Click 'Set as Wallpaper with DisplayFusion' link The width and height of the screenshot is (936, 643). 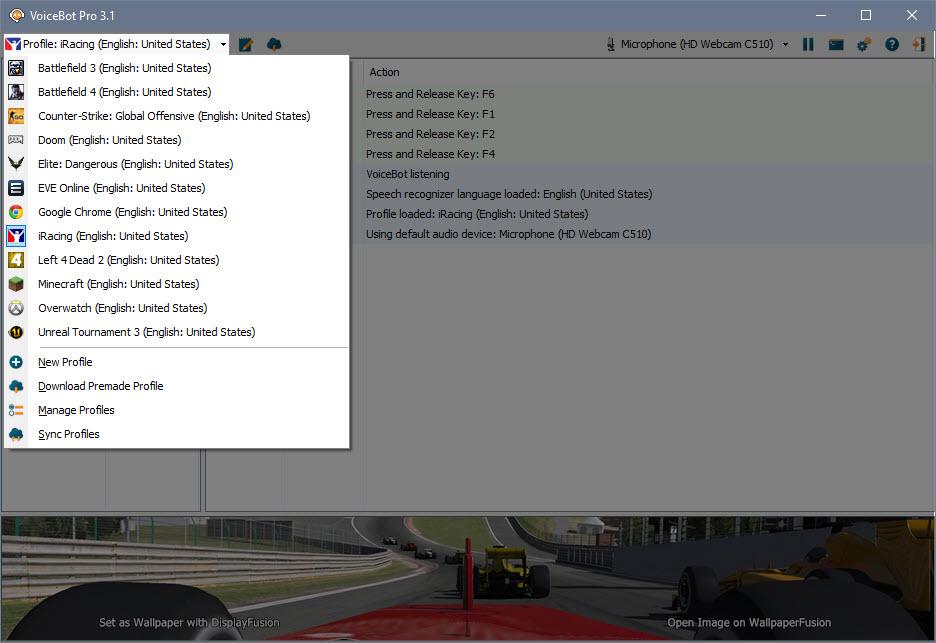189,622
